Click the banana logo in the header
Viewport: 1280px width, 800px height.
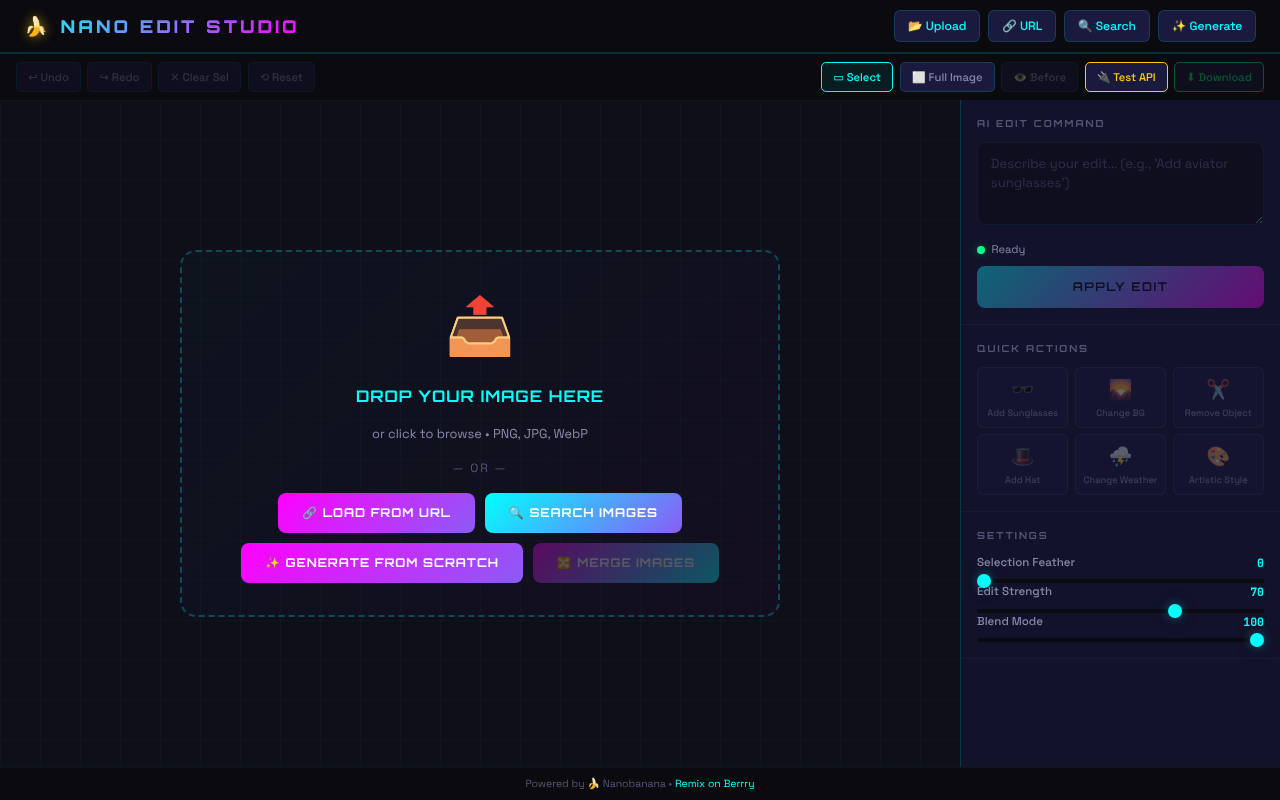tap(35, 26)
